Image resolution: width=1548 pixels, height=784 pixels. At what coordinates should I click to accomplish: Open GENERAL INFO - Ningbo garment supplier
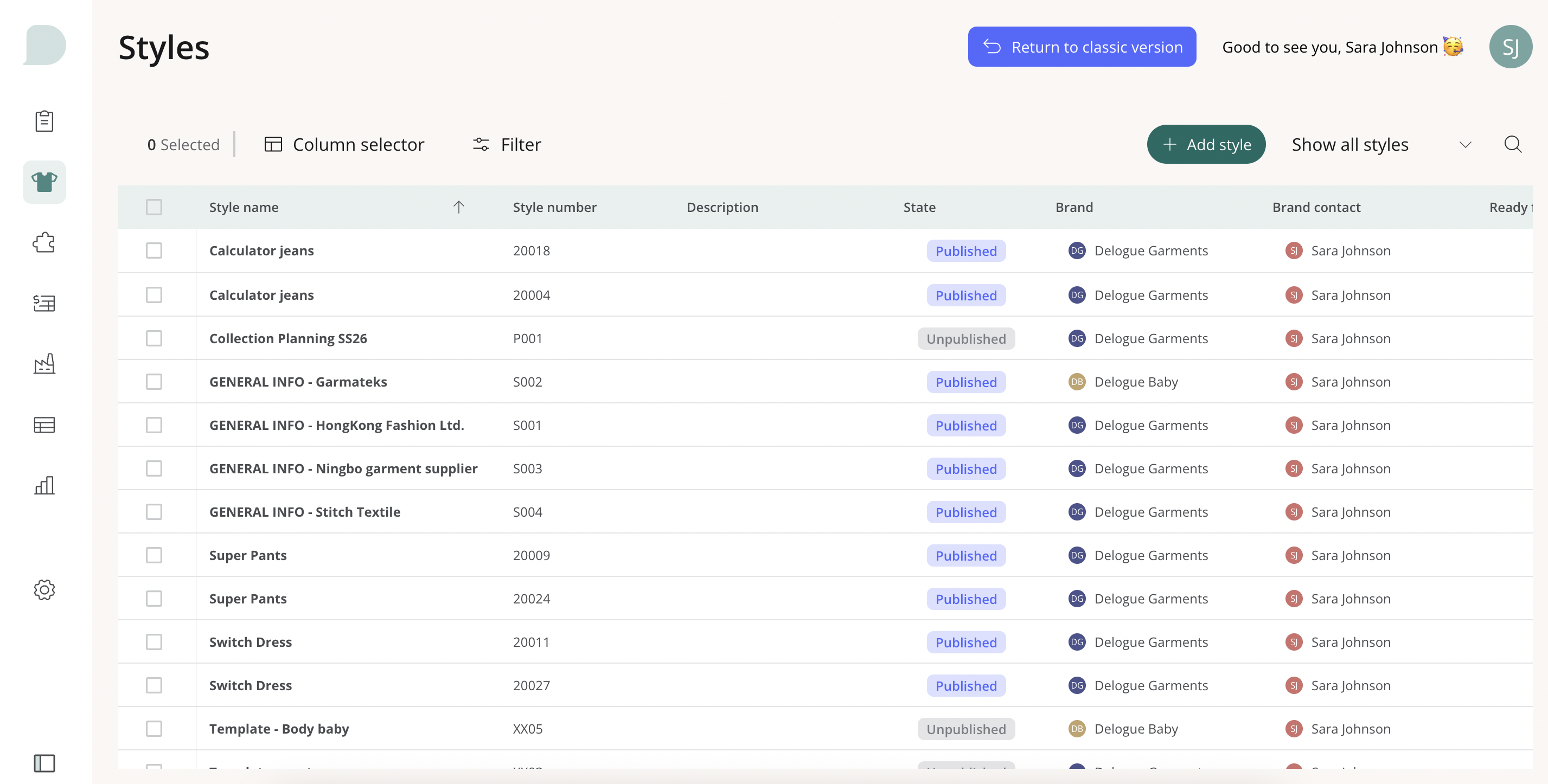(x=343, y=468)
